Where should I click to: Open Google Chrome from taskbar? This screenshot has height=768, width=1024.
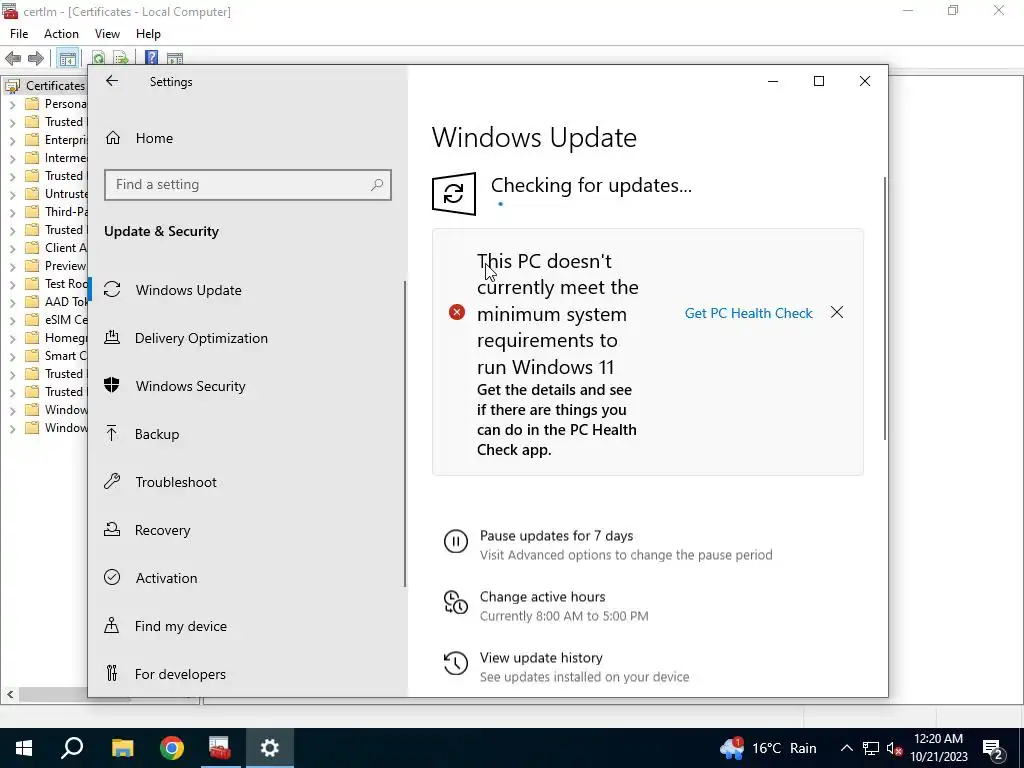tap(172, 748)
